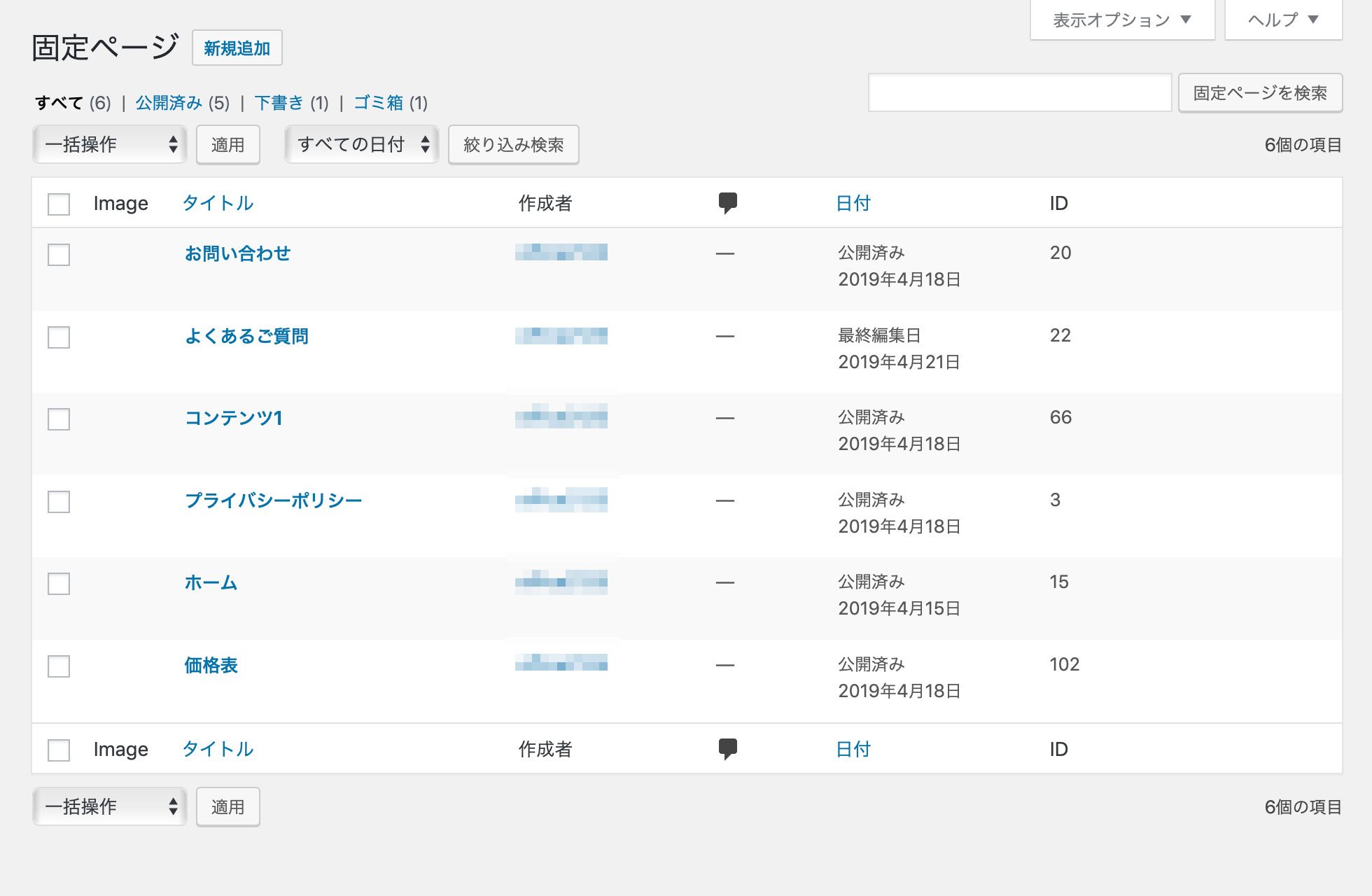Image resolution: width=1372 pixels, height=896 pixels.
Task: Click the 固定ページを検索 search button
Action: click(x=1259, y=93)
